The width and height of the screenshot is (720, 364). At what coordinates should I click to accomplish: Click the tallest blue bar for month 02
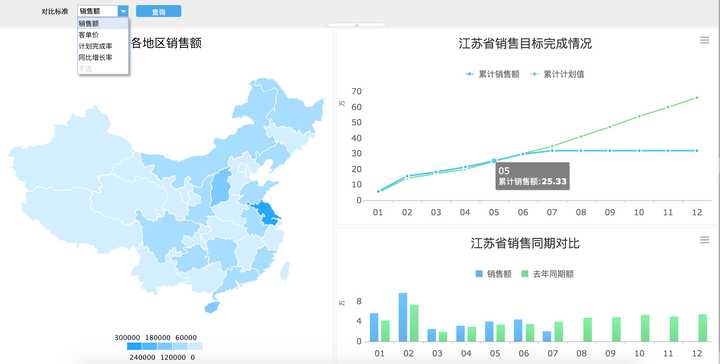403,317
